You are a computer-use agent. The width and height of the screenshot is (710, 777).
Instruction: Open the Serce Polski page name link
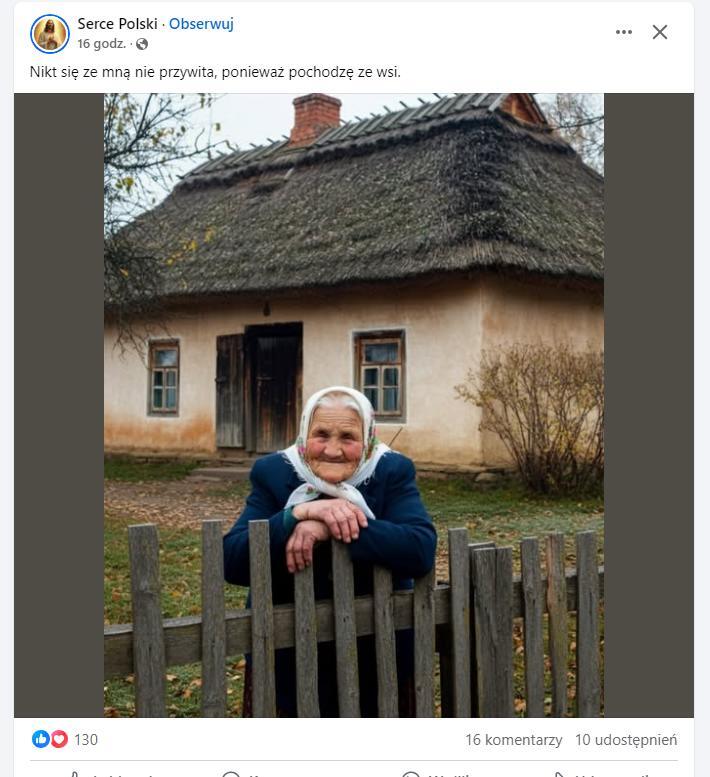point(117,24)
